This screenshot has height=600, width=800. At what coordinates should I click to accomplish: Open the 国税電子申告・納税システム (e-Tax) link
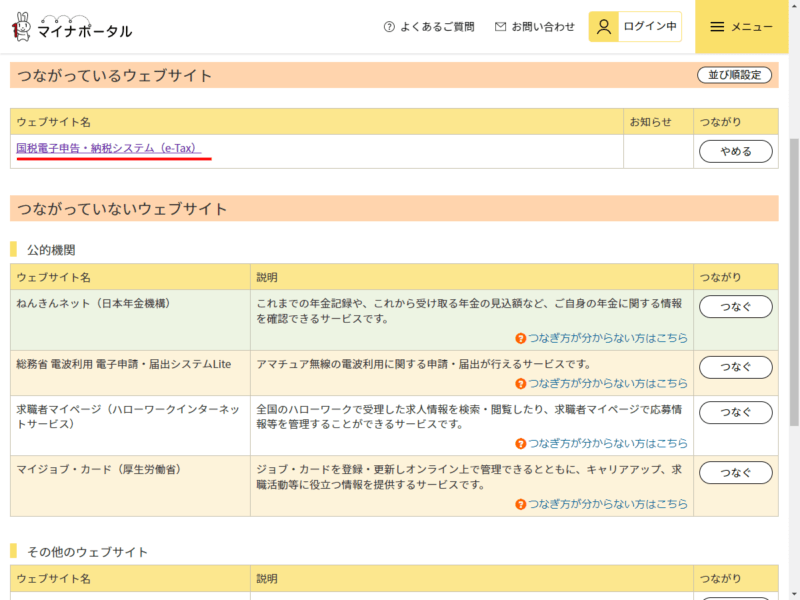click(108, 148)
